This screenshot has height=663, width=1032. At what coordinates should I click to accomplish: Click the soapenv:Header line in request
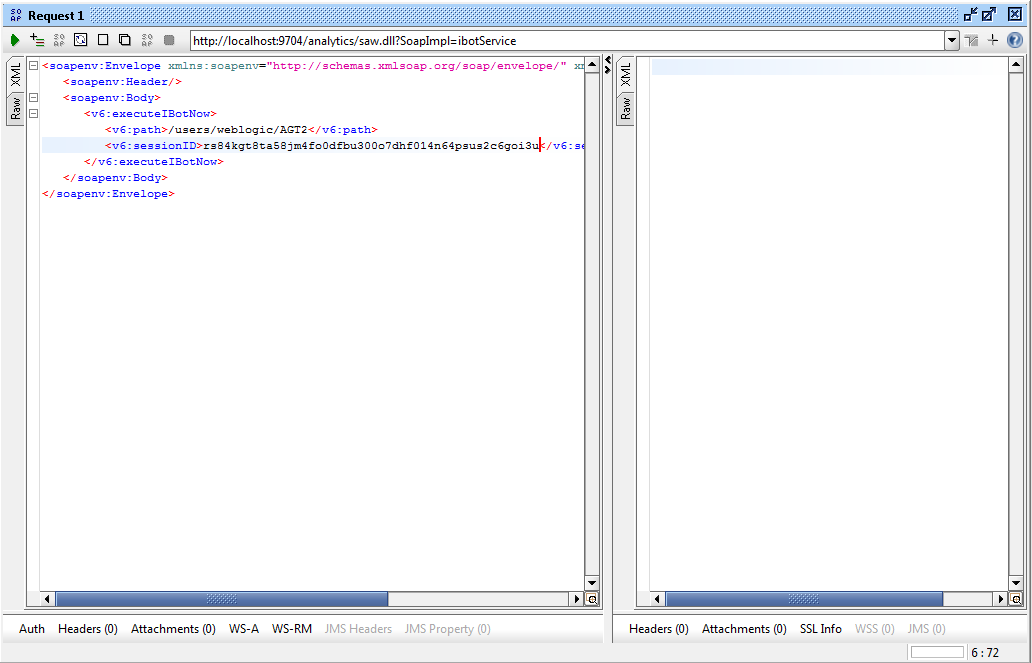coord(122,82)
